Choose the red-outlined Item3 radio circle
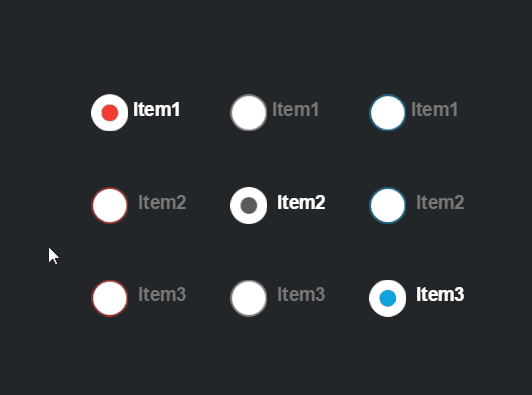The image size is (532, 395). 110,298
